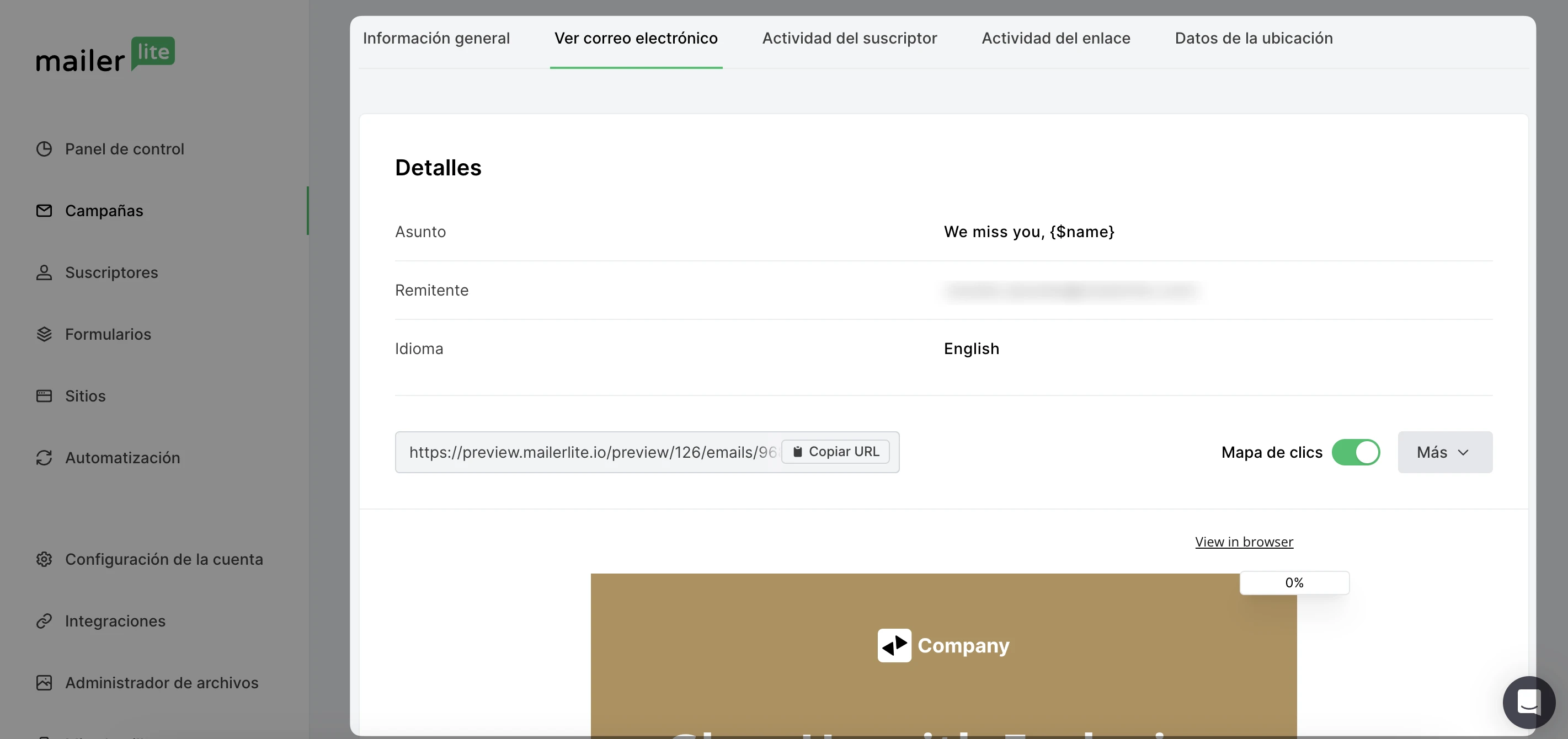Click the Integraciones link icon
The height and width of the screenshot is (739, 1568).
point(44,621)
